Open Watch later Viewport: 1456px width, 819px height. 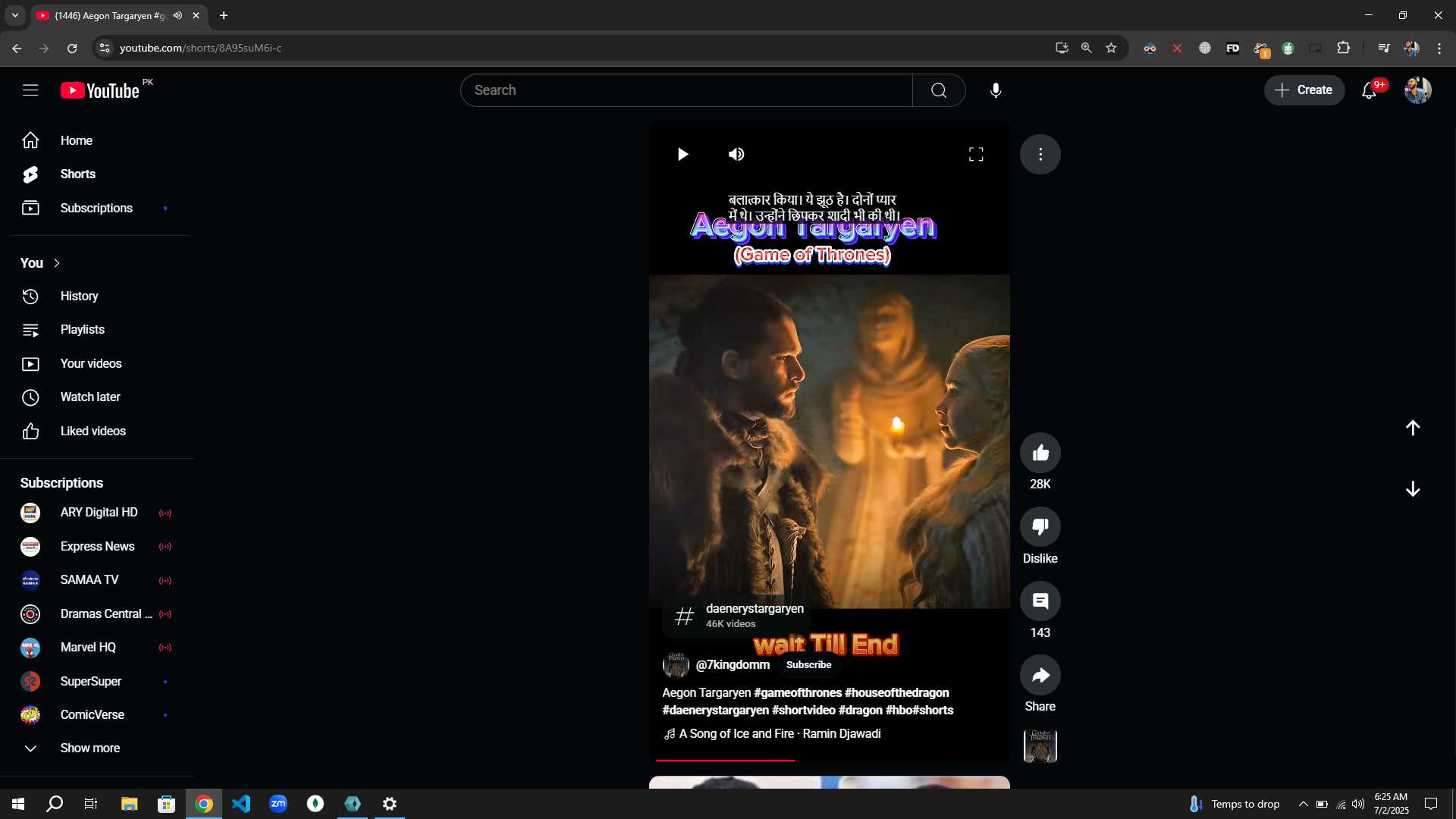coord(97,397)
